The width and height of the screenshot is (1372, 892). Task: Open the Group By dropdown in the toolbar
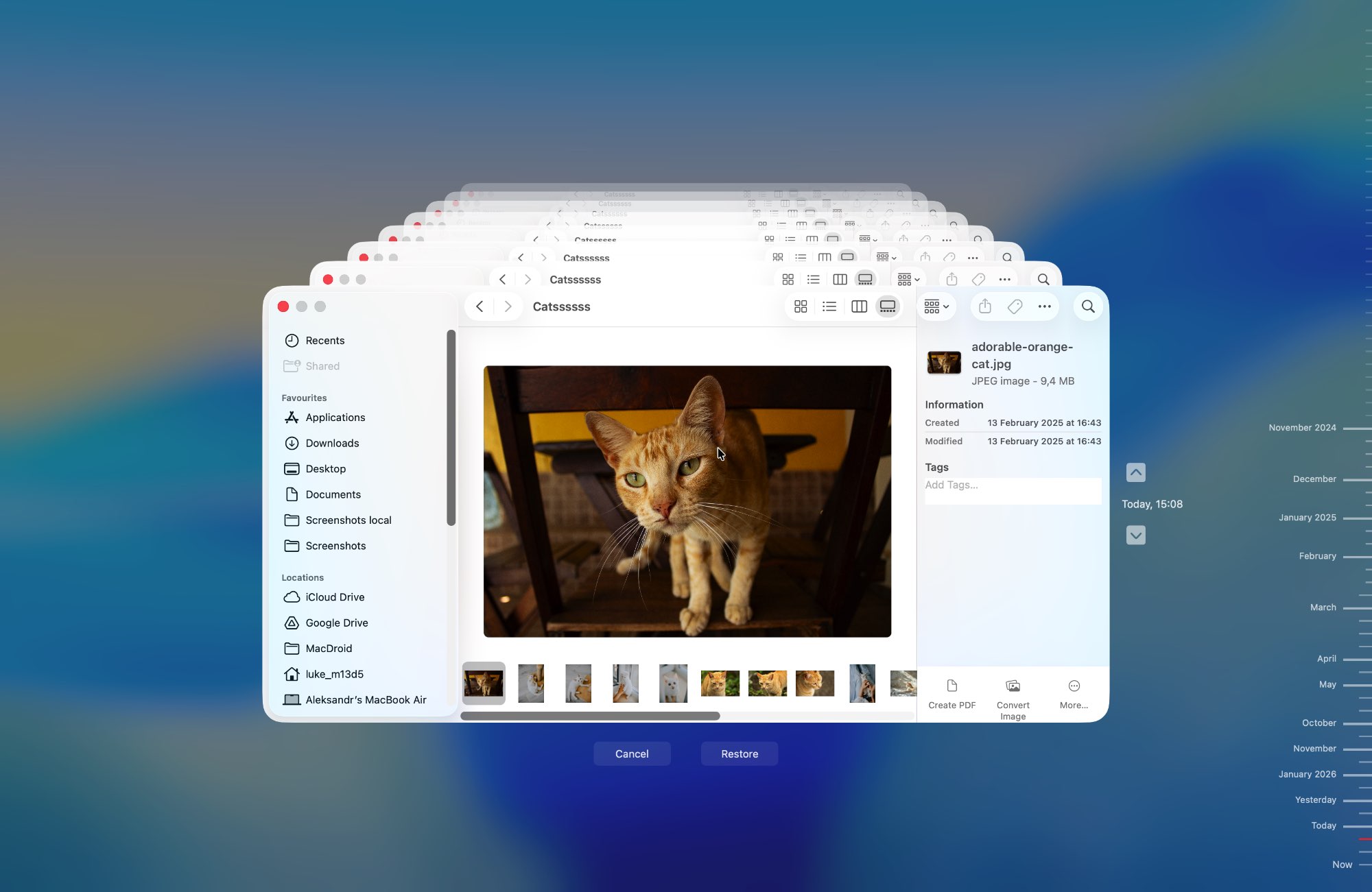click(x=936, y=306)
